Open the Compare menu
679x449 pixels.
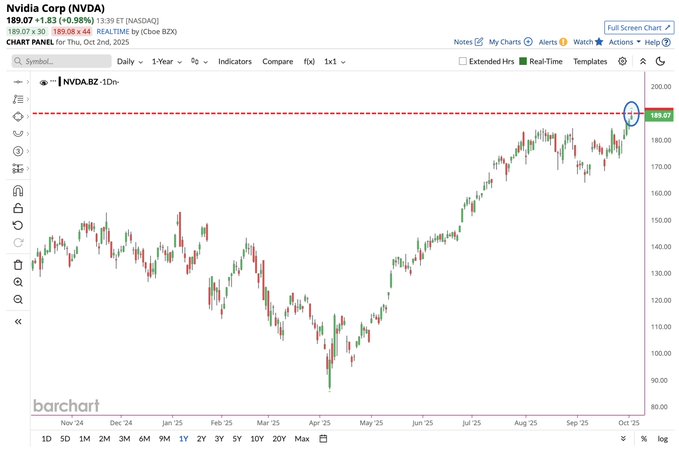pyautogui.click(x=278, y=61)
